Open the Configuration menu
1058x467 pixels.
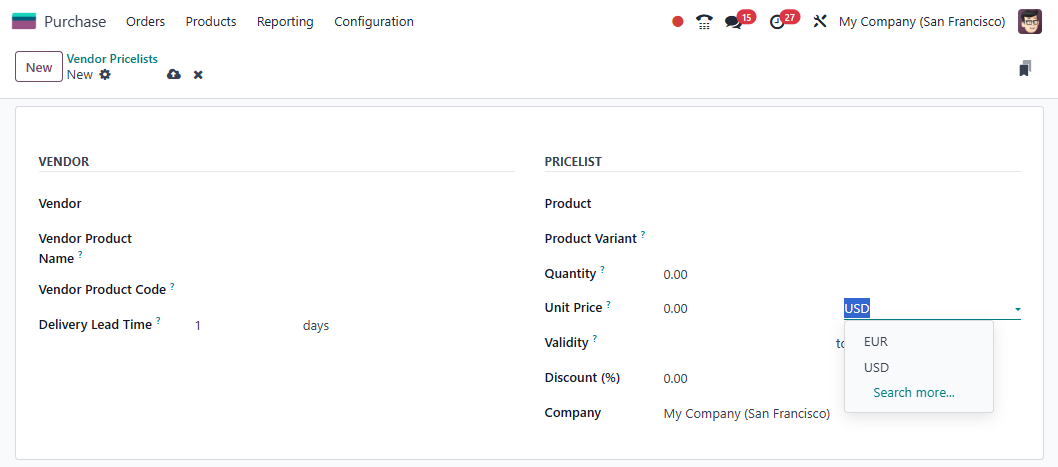coord(374,21)
